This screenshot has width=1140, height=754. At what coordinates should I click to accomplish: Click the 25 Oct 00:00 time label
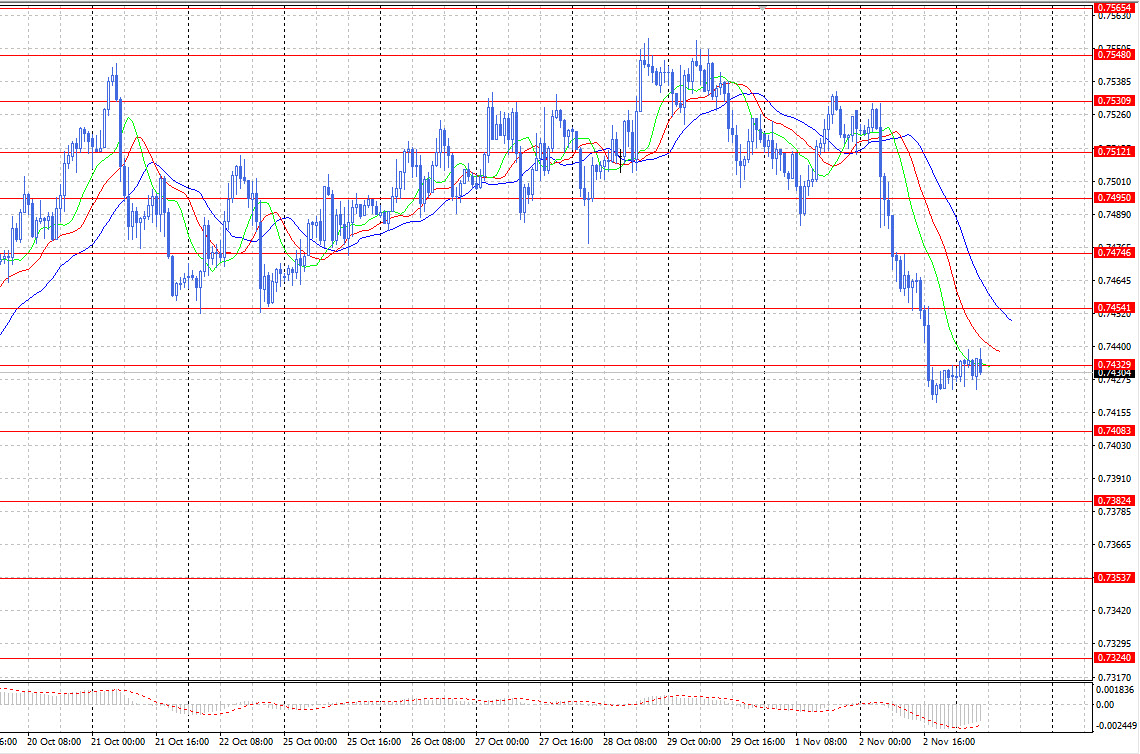coord(310,742)
